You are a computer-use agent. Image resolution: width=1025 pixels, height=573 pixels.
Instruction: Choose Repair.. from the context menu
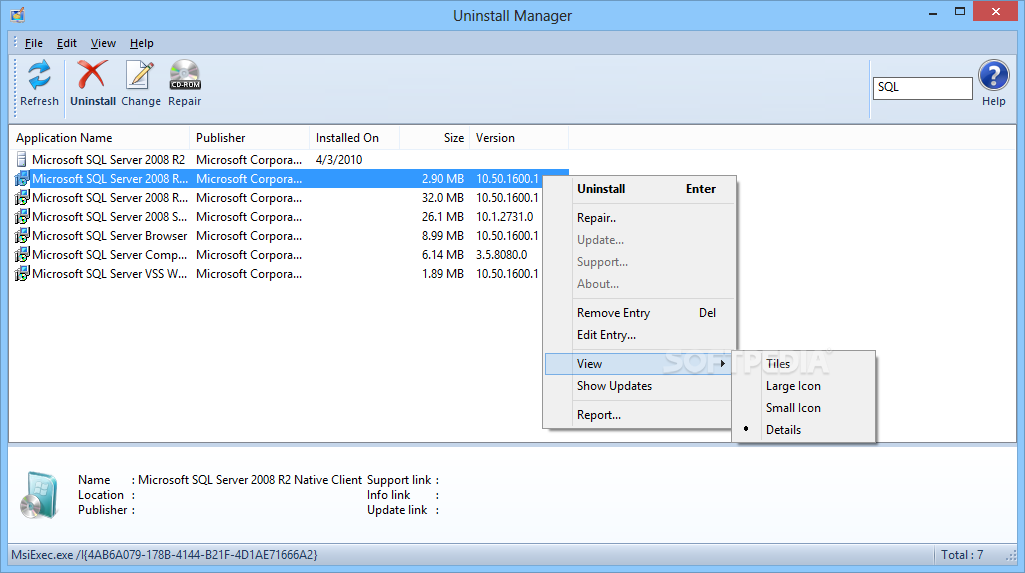click(x=639, y=218)
